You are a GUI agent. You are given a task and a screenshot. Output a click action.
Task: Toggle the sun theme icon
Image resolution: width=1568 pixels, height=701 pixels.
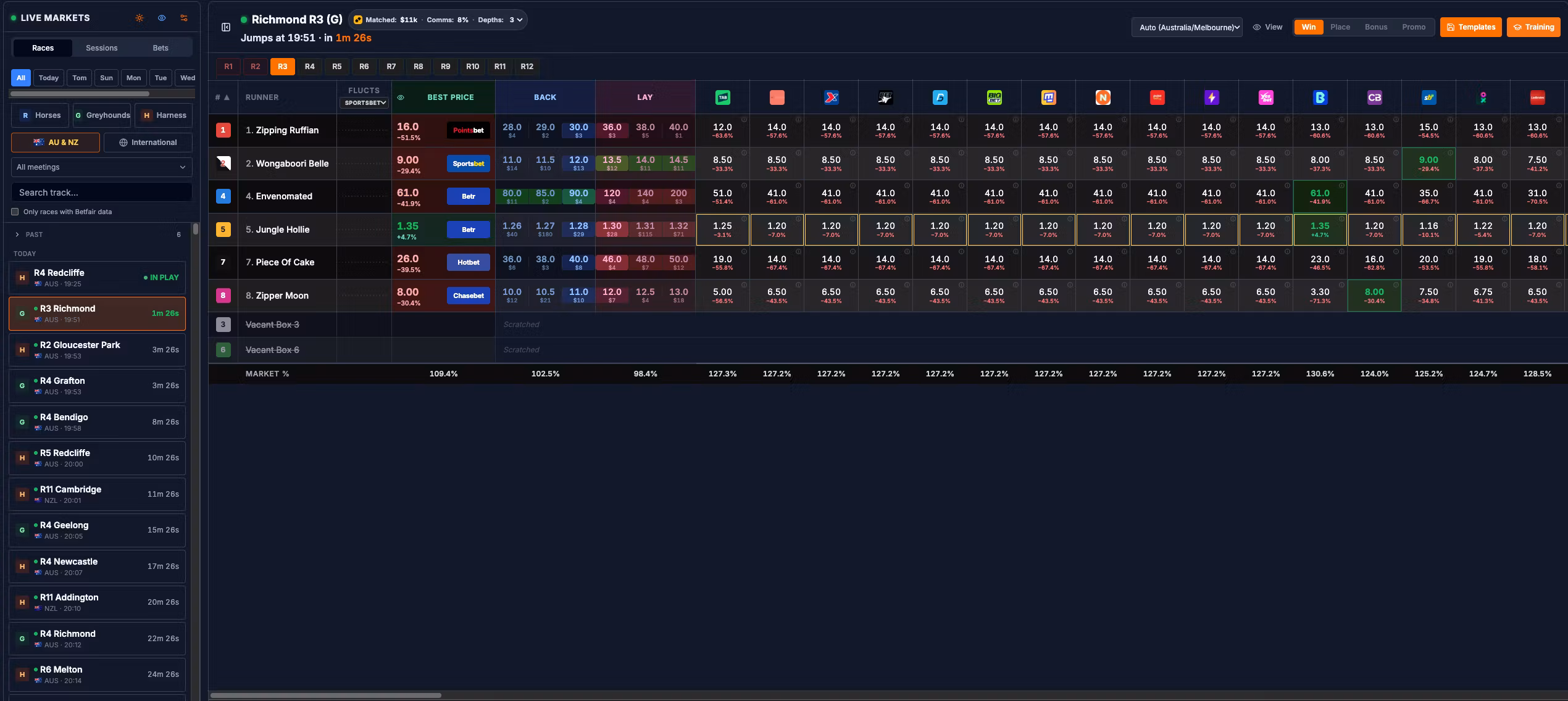pos(140,18)
